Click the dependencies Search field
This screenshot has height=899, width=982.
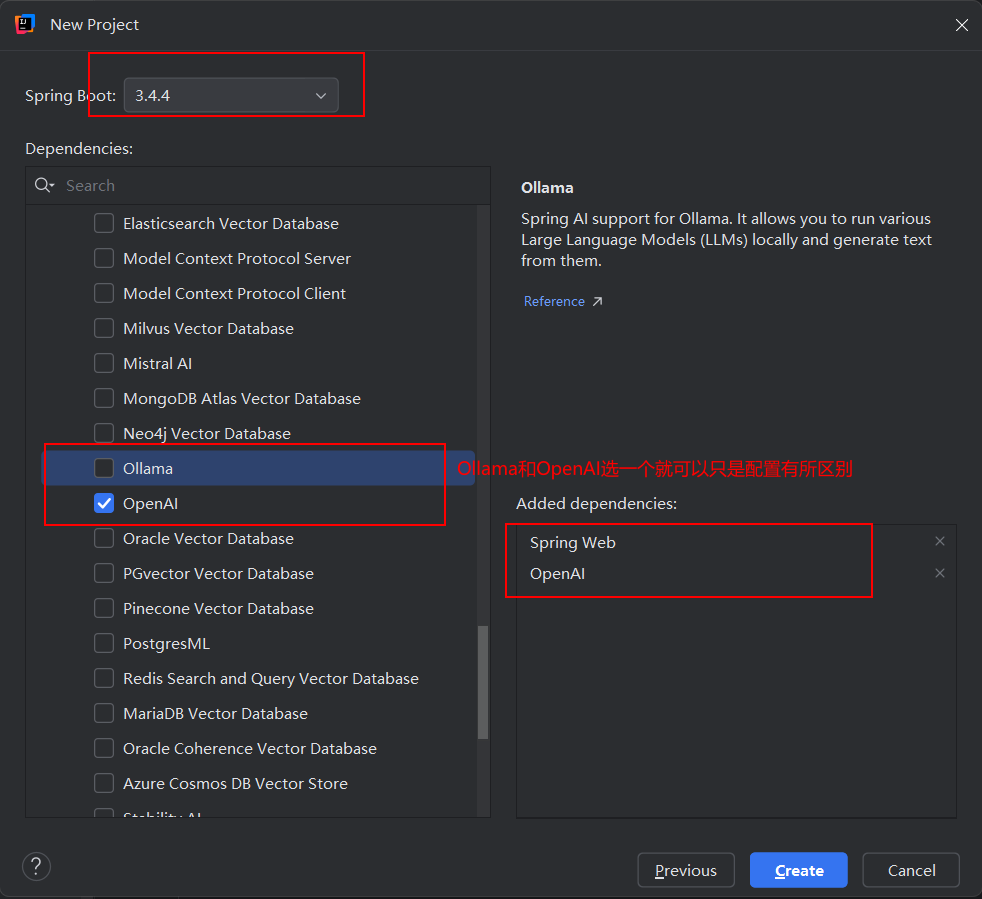click(258, 185)
